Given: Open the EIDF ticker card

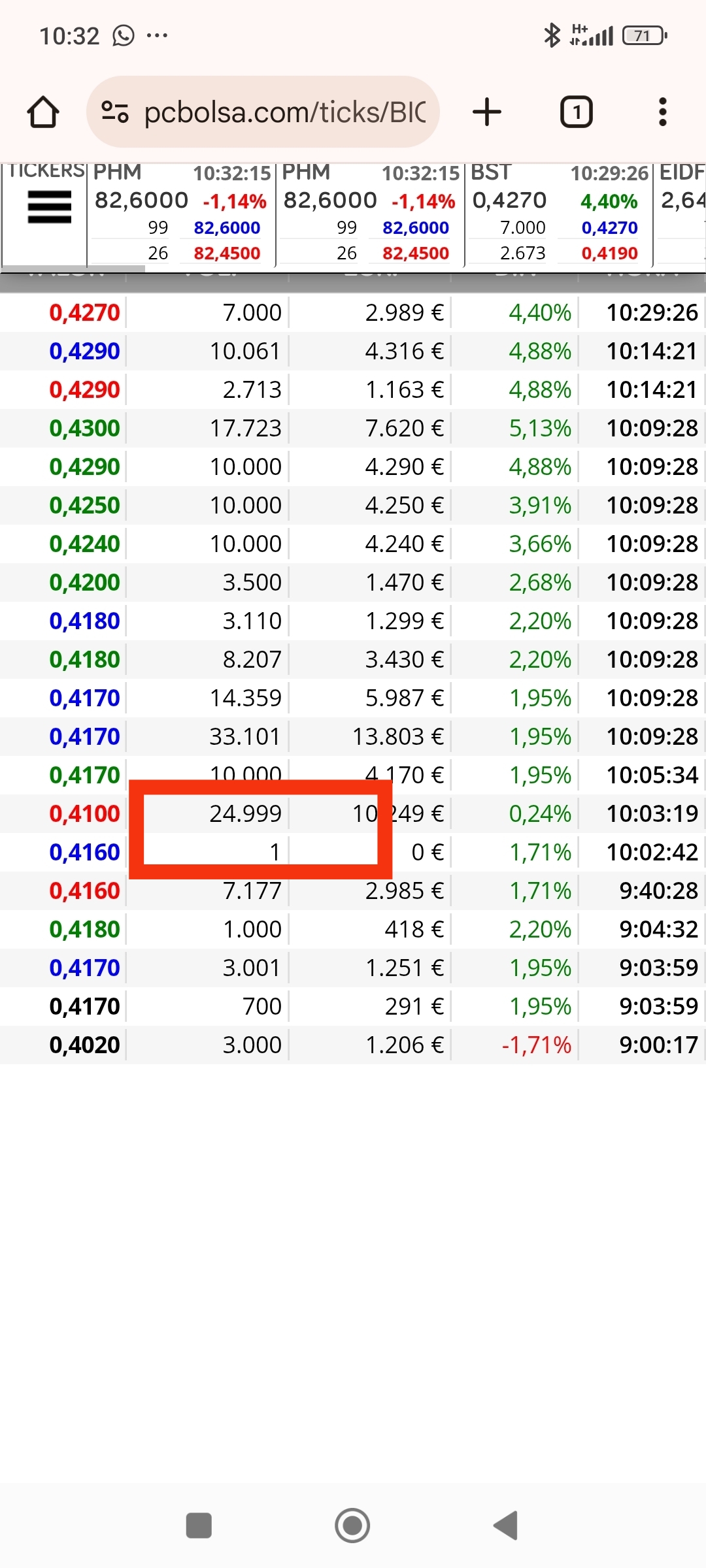Looking at the screenshot, I should [681, 215].
